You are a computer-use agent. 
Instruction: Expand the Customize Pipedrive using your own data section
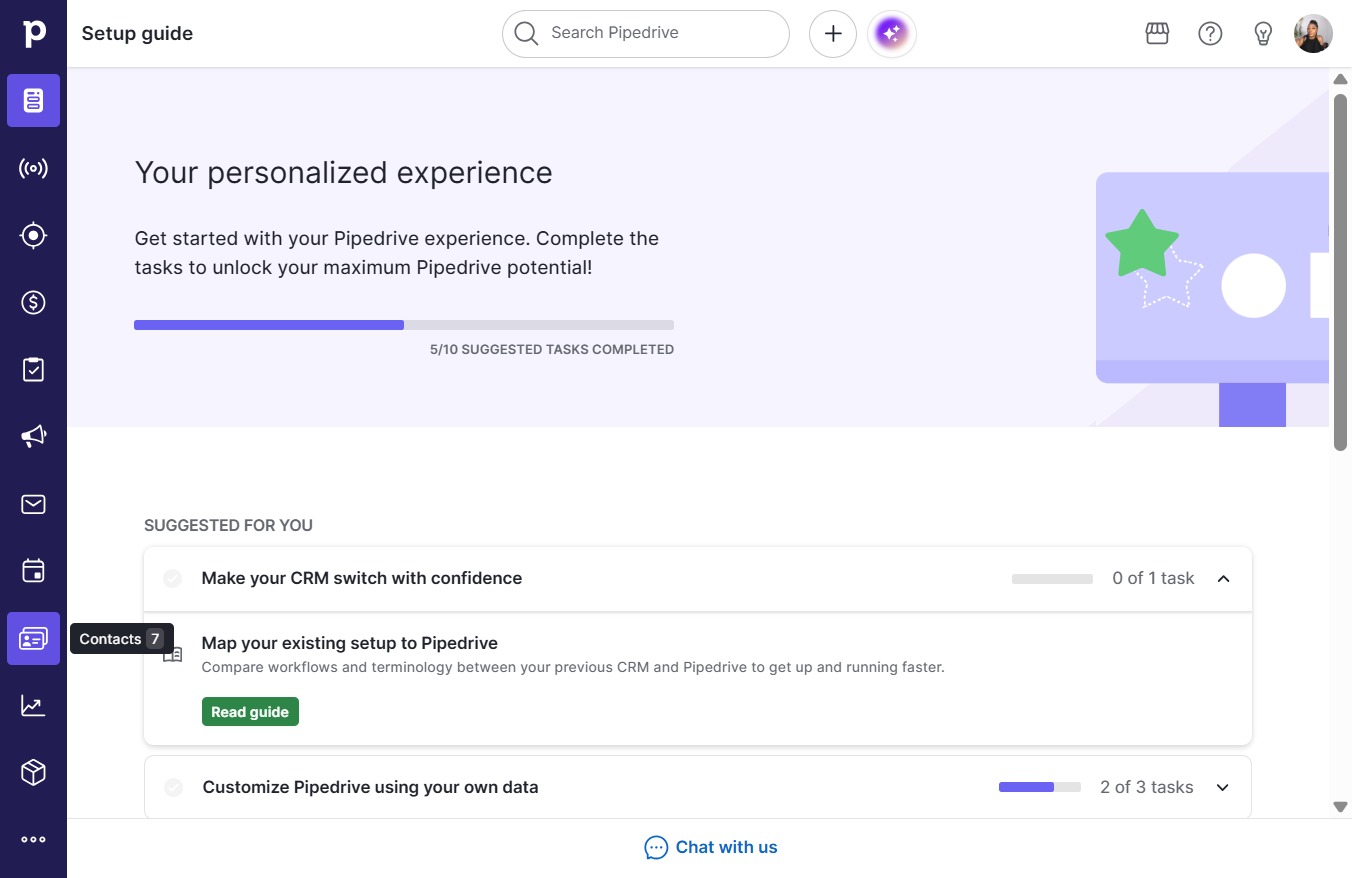point(1222,787)
